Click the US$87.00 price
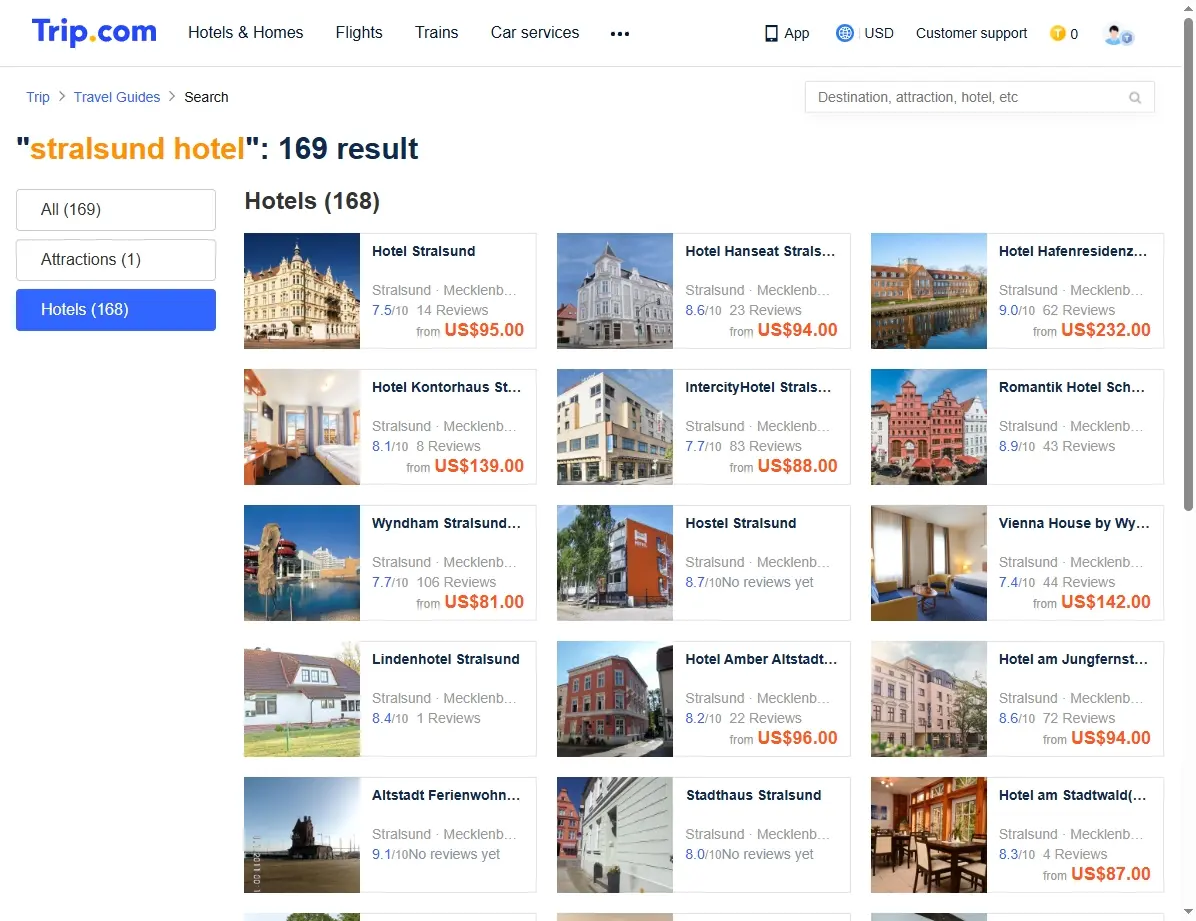Image resolution: width=1196 pixels, height=921 pixels. point(1111,874)
